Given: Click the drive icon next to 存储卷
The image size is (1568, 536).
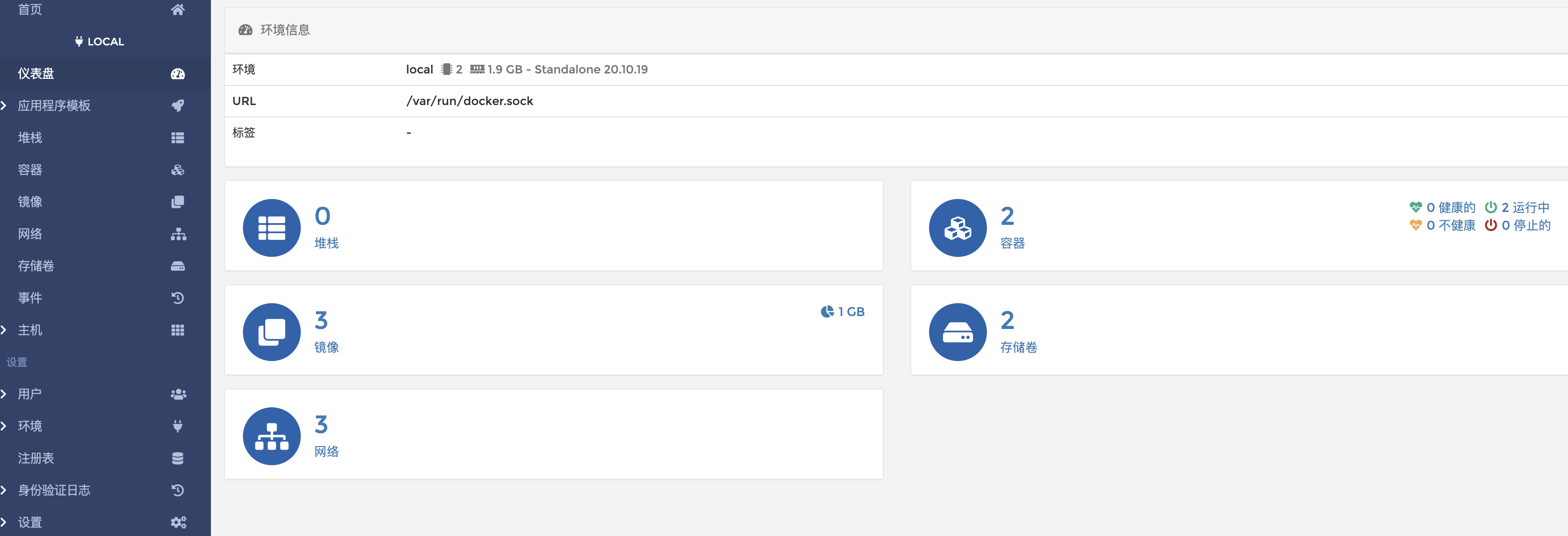Looking at the screenshot, I should pyautogui.click(x=177, y=266).
